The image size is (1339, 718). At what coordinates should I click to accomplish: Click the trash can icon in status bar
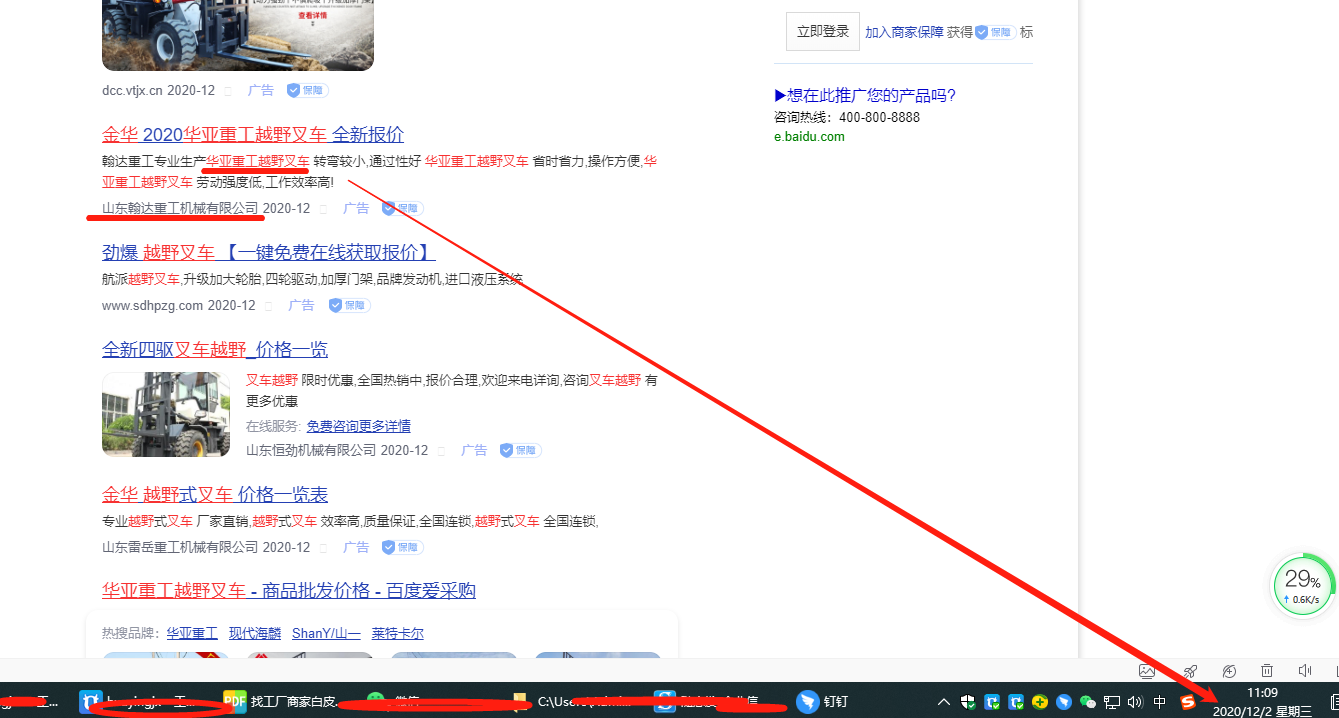(1267, 671)
